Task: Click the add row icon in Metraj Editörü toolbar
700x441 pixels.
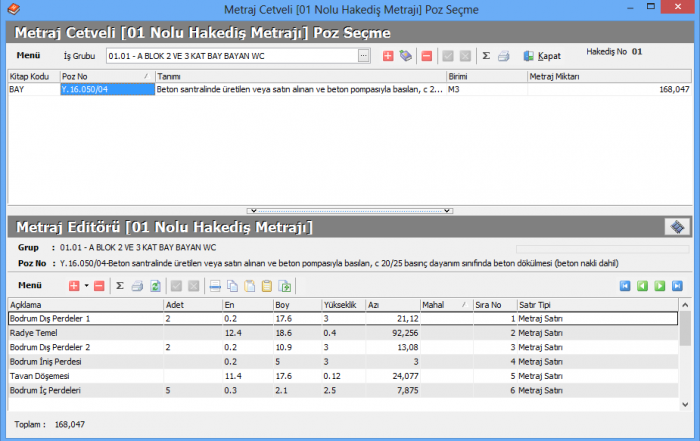Action: pos(74,286)
